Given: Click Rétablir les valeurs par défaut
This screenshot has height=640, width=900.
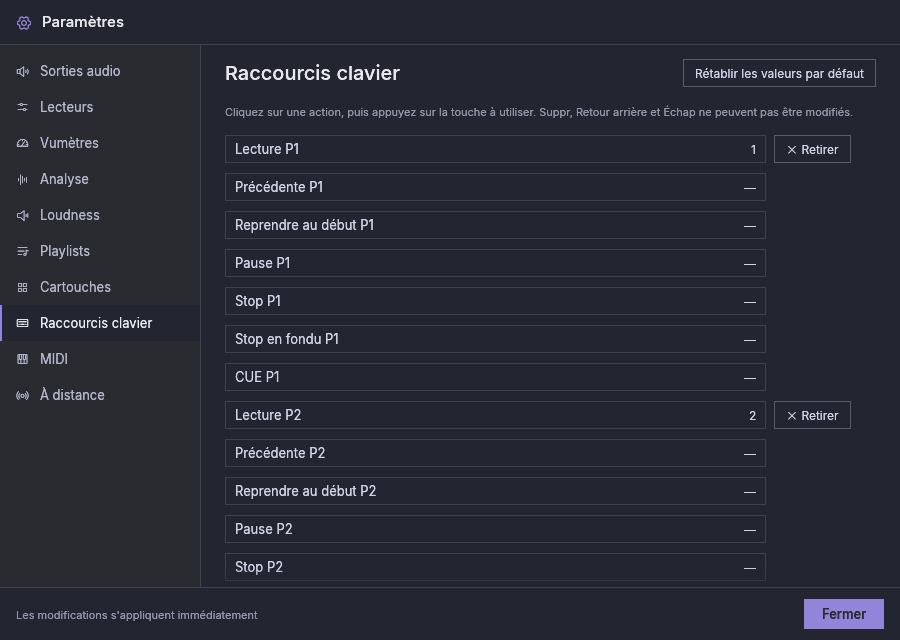Looking at the screenshot, I should pos(779,73).
